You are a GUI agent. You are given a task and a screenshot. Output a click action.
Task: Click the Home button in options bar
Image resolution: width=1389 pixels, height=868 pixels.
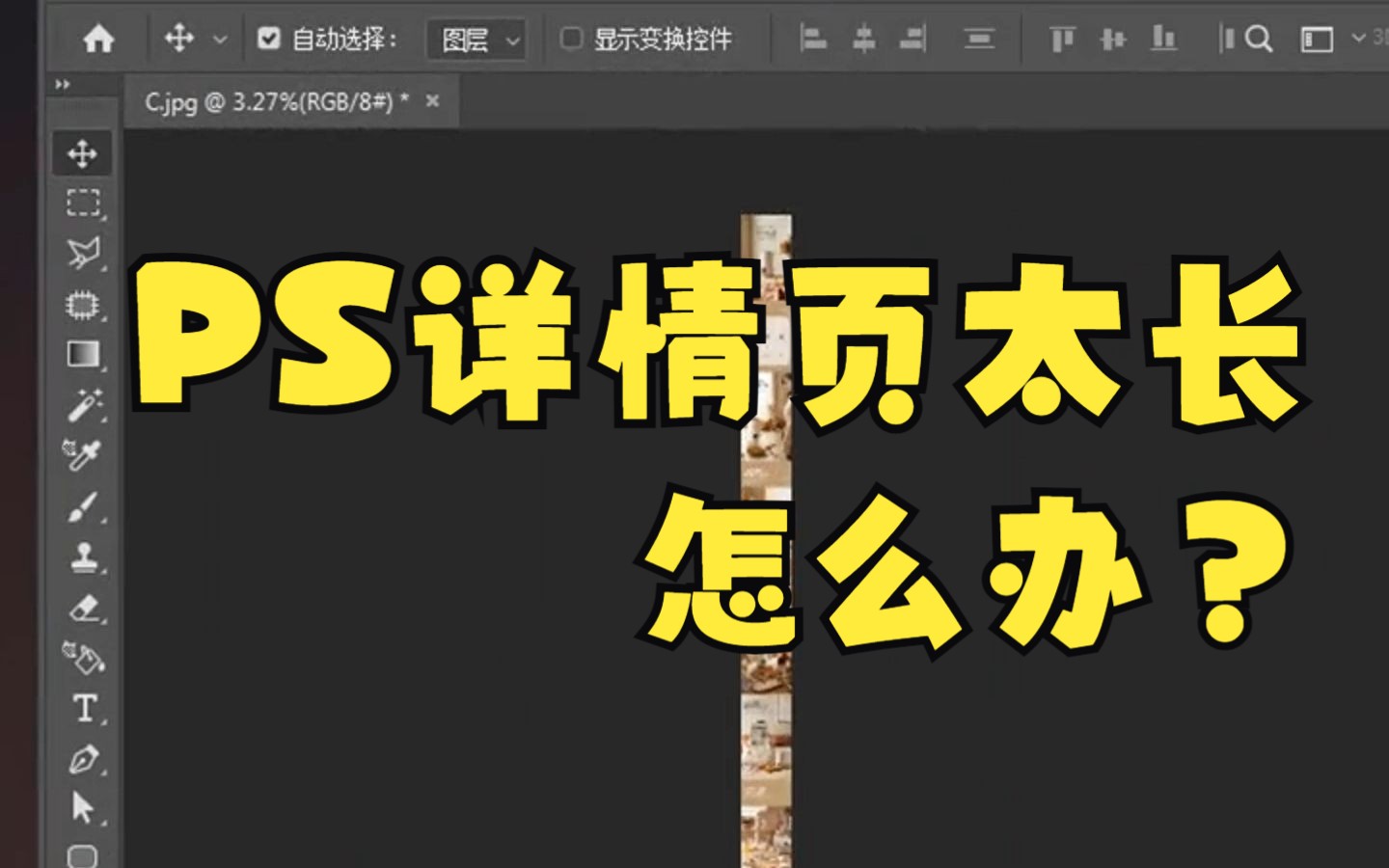click(x=96, y=39)
